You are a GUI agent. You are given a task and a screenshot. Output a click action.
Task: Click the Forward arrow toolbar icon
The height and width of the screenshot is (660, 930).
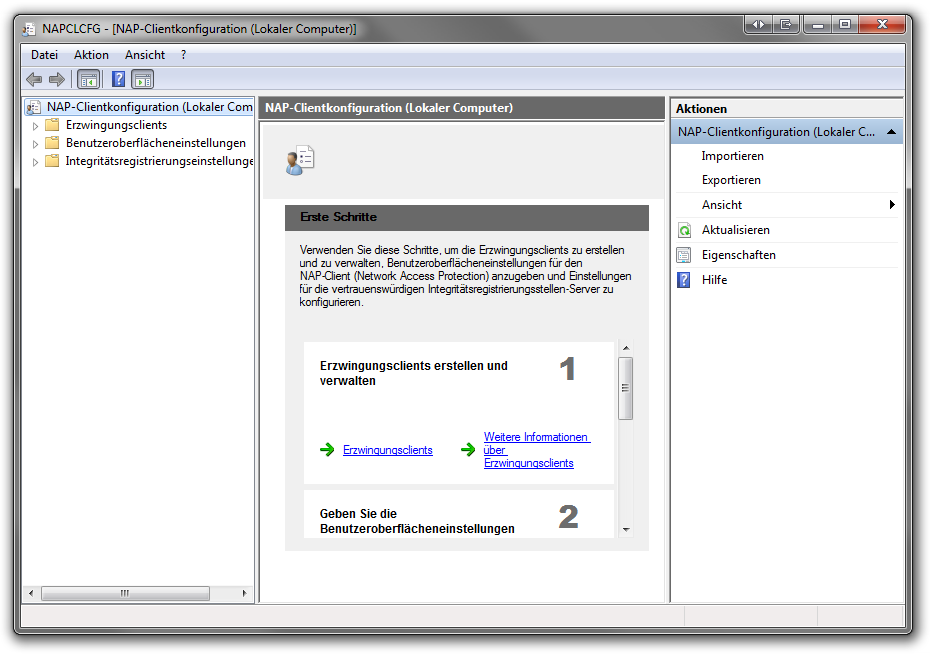point(57,80)
